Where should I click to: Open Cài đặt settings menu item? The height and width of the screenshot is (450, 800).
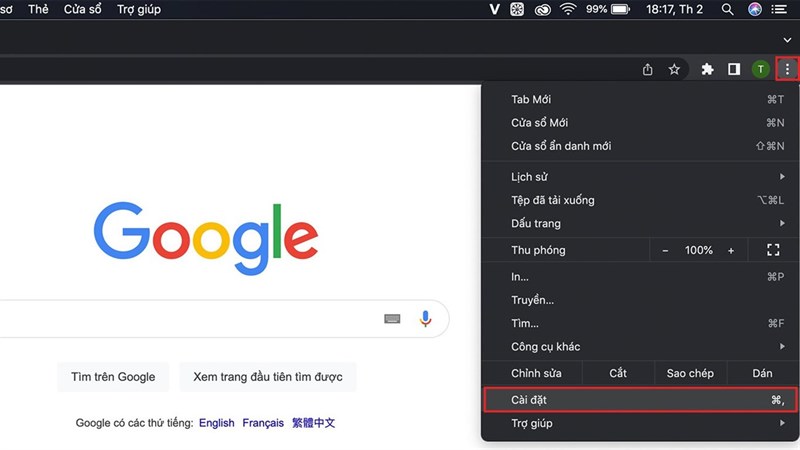pyautogui.click(x=640, y=399)
